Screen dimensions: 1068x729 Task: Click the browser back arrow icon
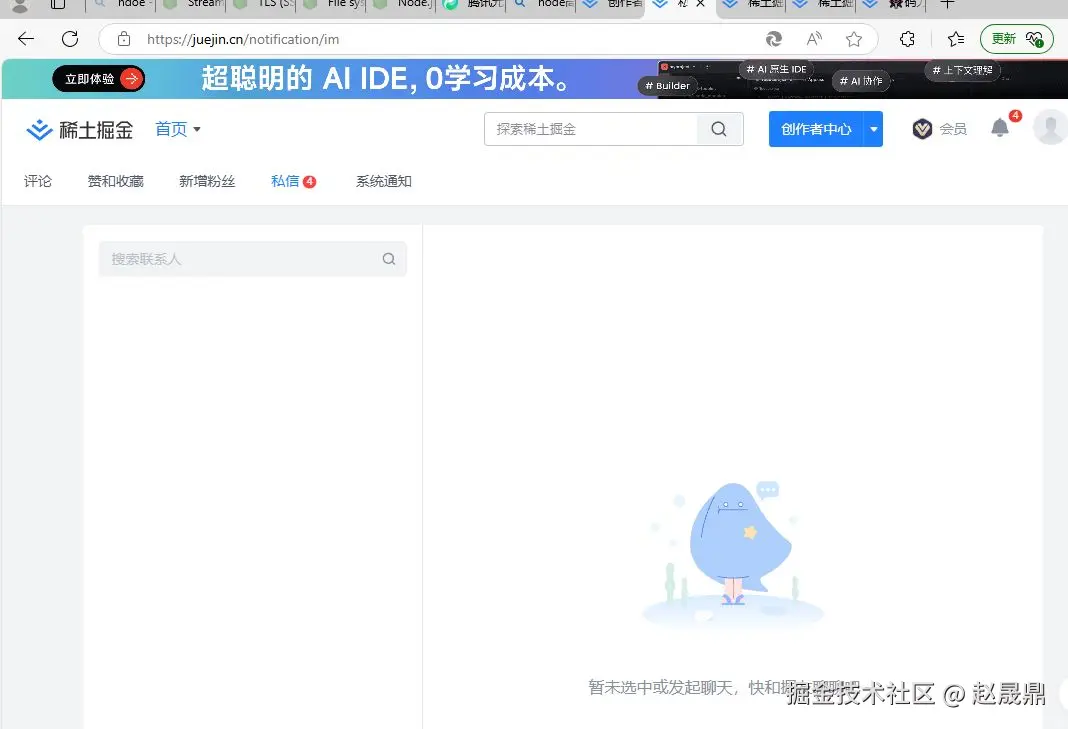[x=24, y=38]
